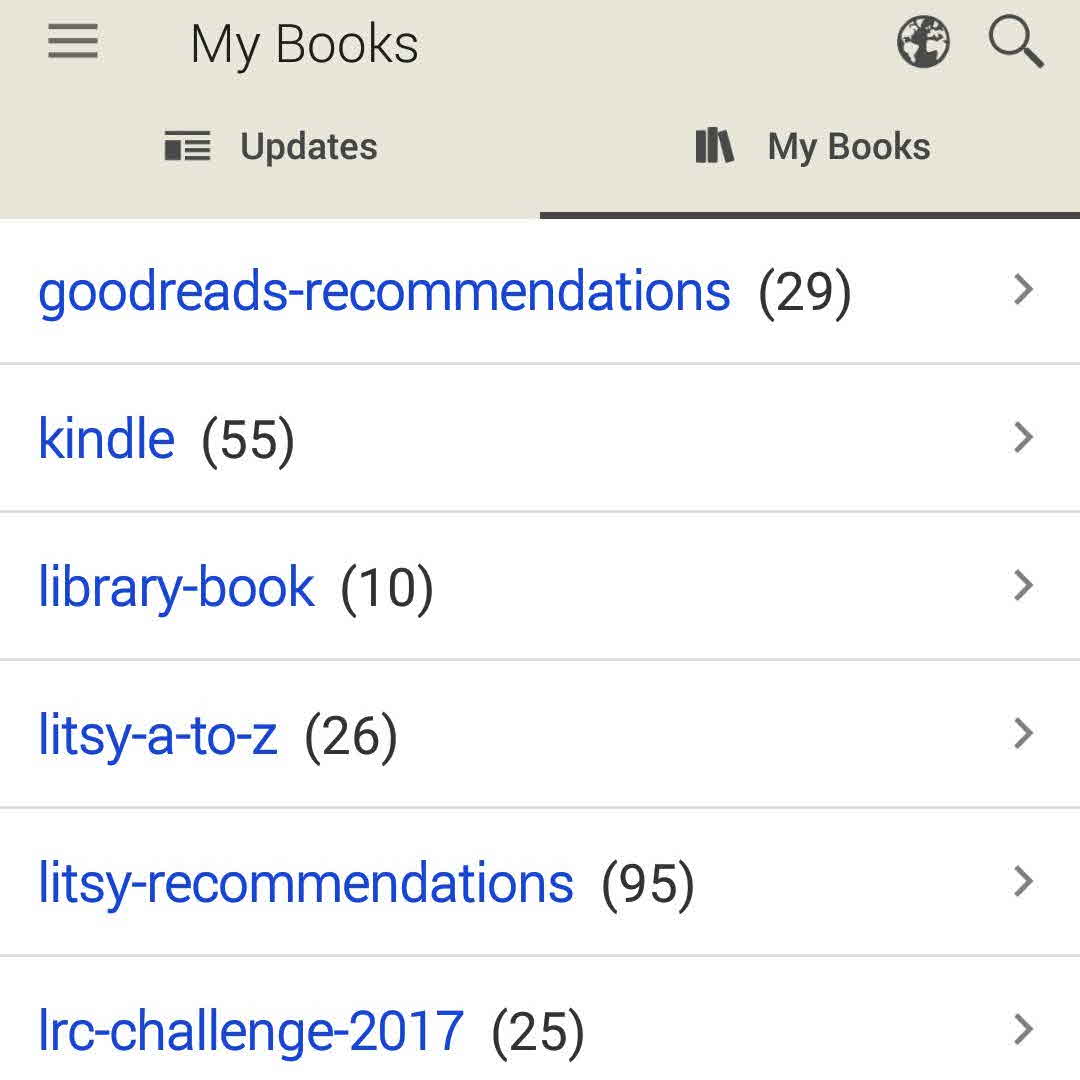Expand litsy-a-to-z with its arrow
This screenshot has width=1080, height=1080.
coord(1022,734)
